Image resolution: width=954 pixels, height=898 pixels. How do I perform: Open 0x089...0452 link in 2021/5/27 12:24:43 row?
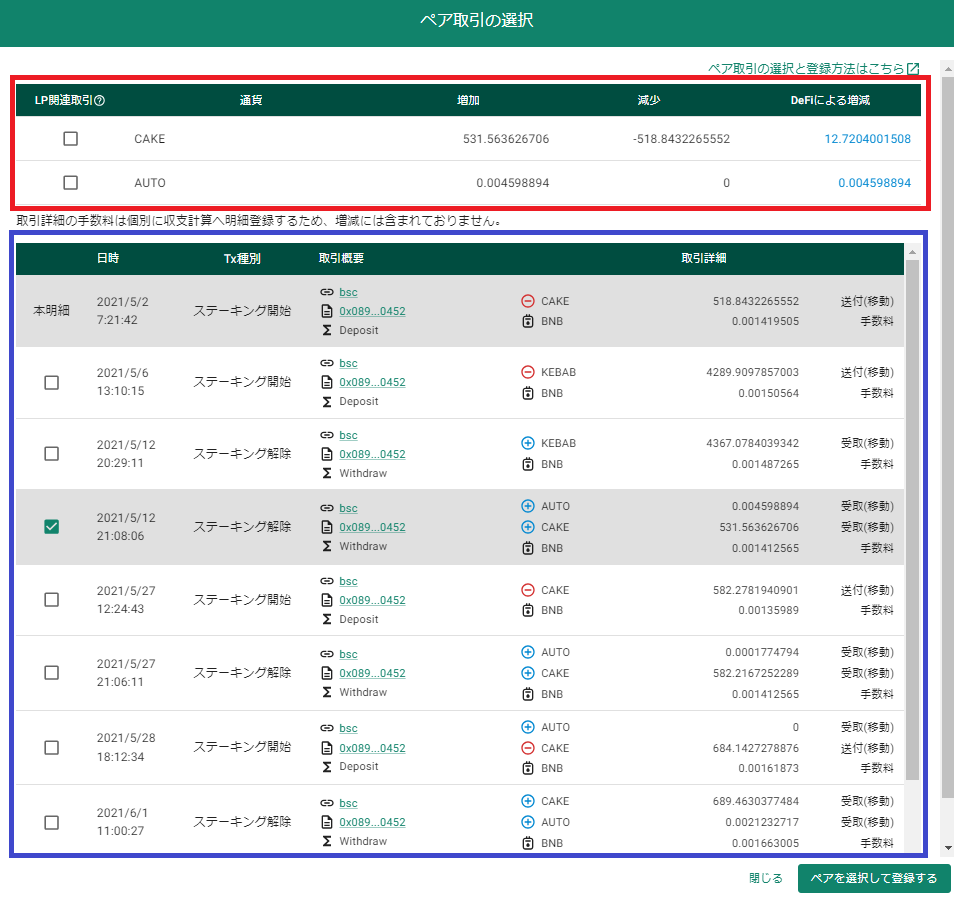(372, 600)
